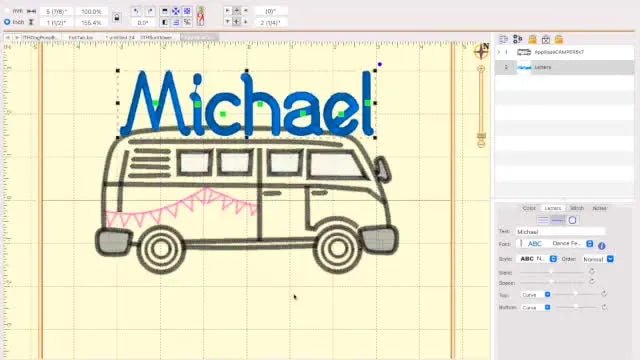
Task: Select the Letters object row in list
Action: [x=564, y=67]
